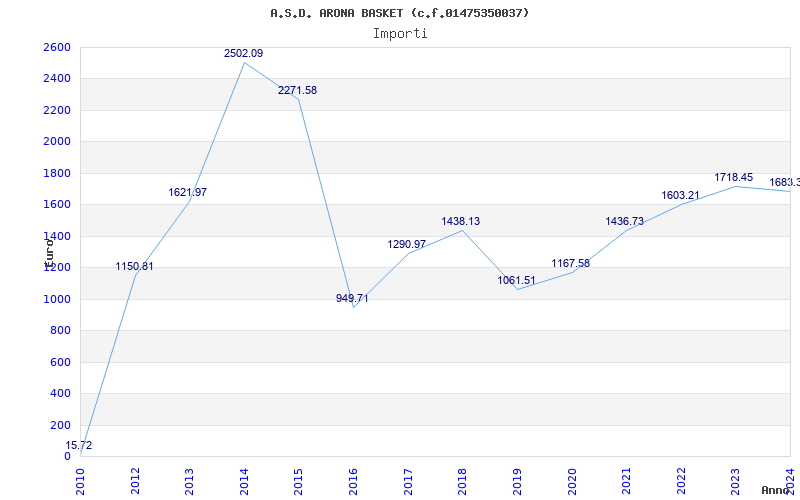Click the 1150.81 data label

(134, 266)
